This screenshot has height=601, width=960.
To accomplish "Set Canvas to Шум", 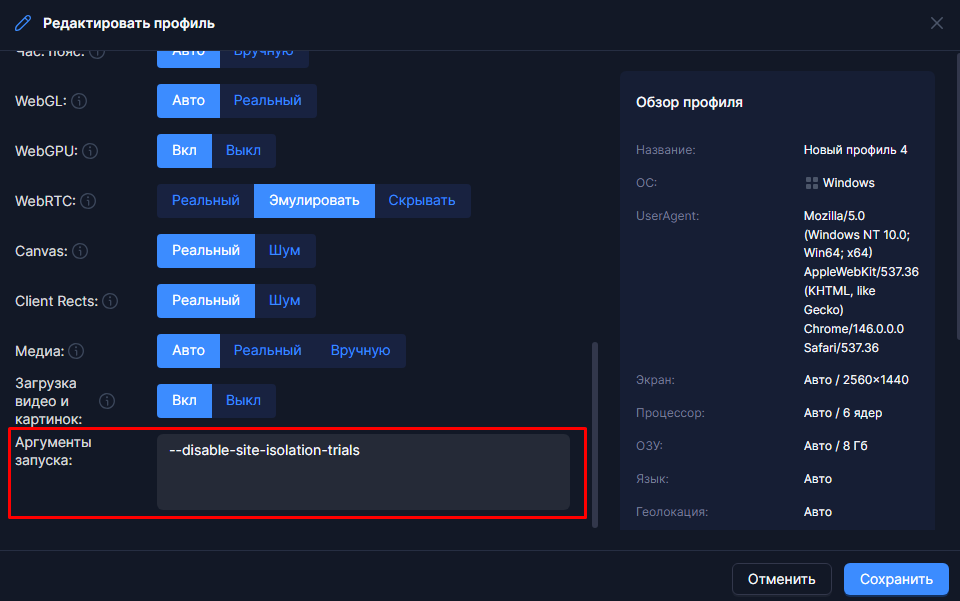I will pyautogui.click(x=285, y=251).
